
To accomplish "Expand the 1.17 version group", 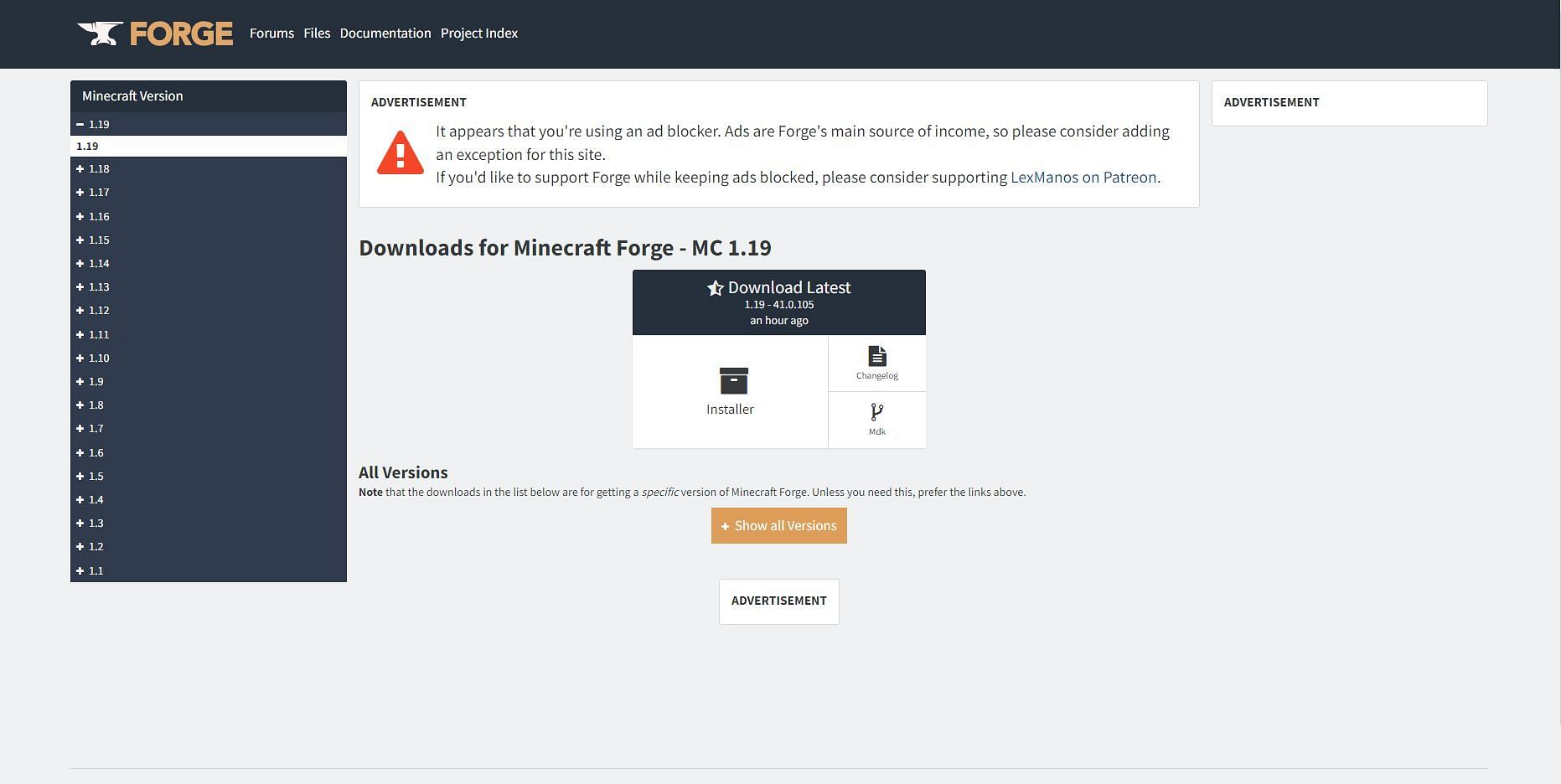I will pyautogui.click(x=209, y=192).
